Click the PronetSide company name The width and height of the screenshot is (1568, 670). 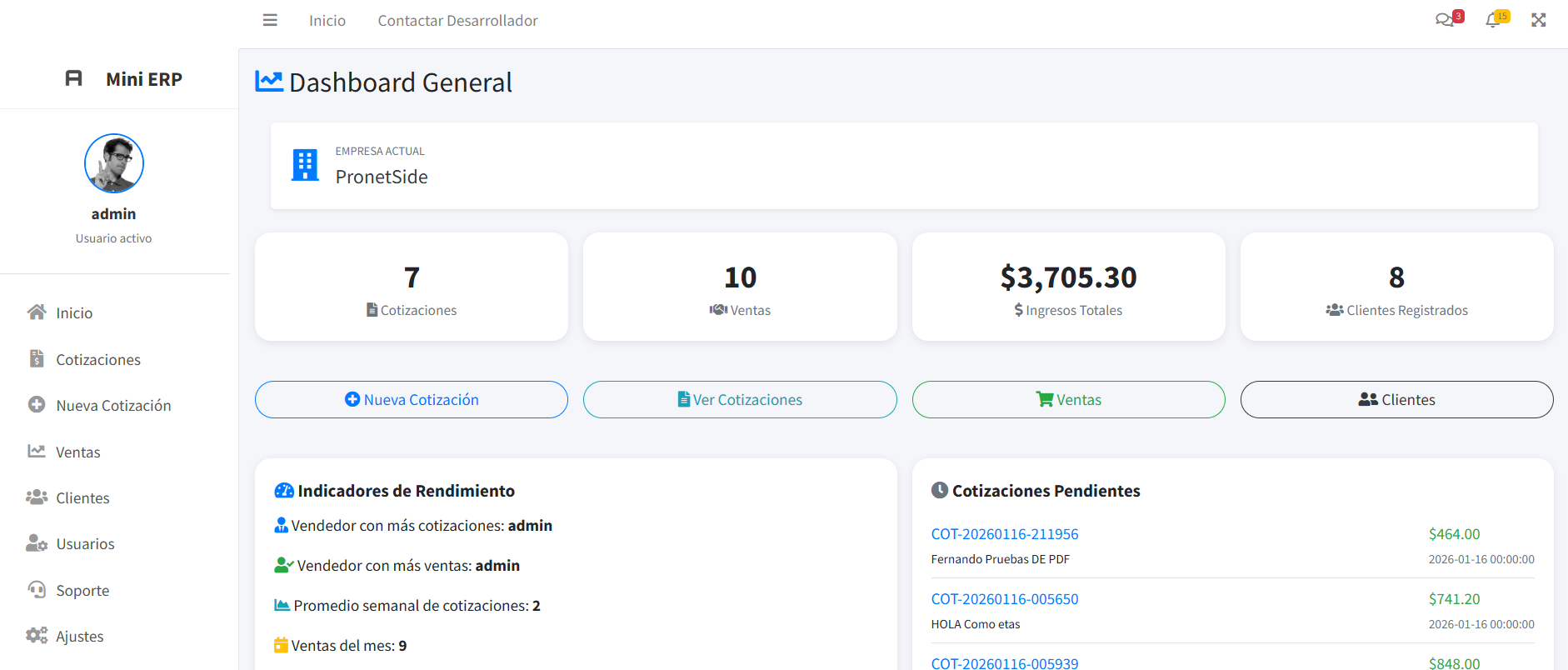(x=382, y=177)
